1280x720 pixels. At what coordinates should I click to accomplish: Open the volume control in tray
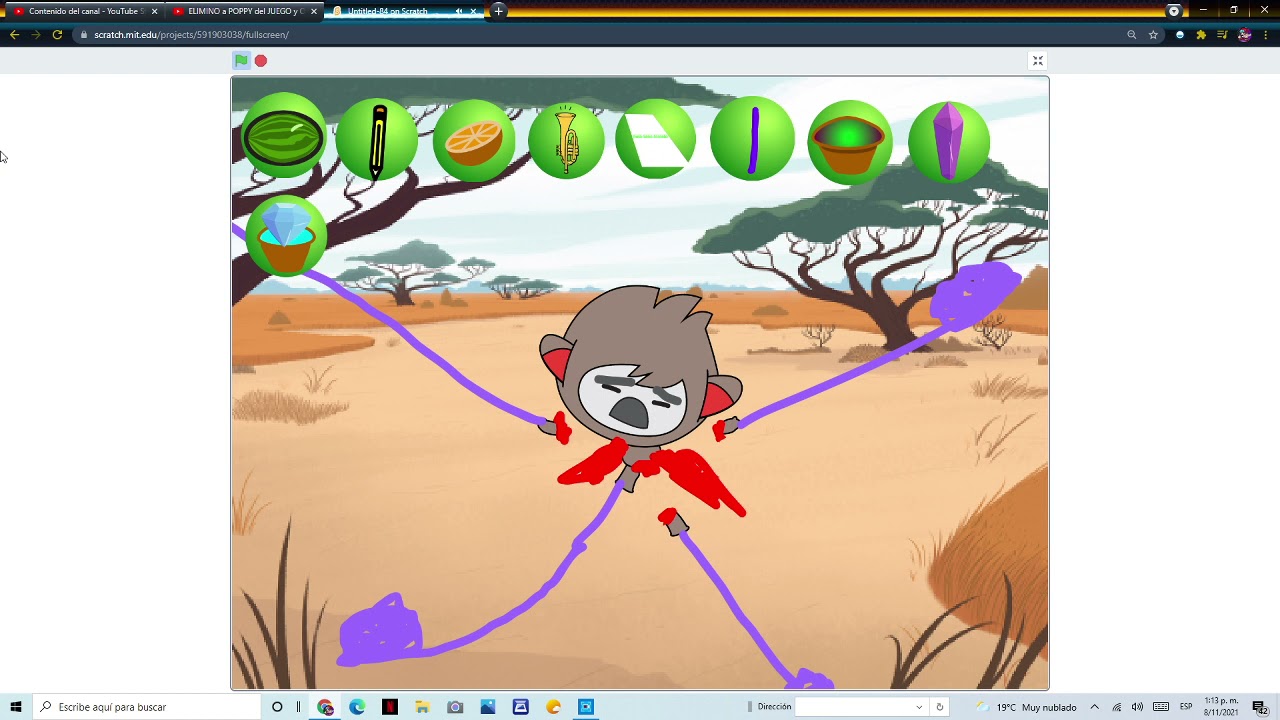[x=1137, y=707]
